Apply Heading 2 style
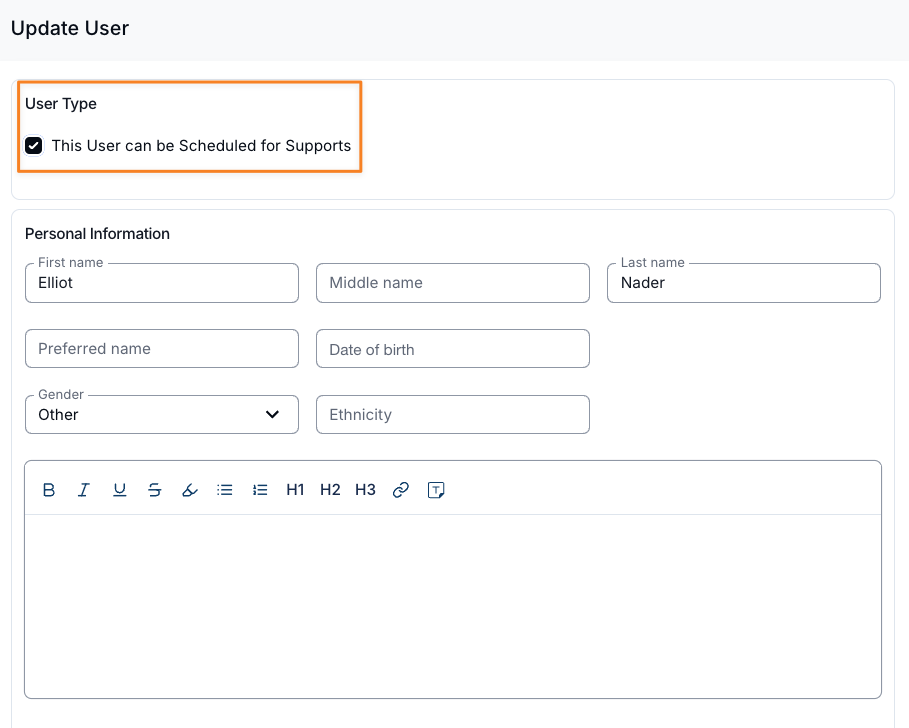This screenshot has width=909, height=728. coord(330,490)
